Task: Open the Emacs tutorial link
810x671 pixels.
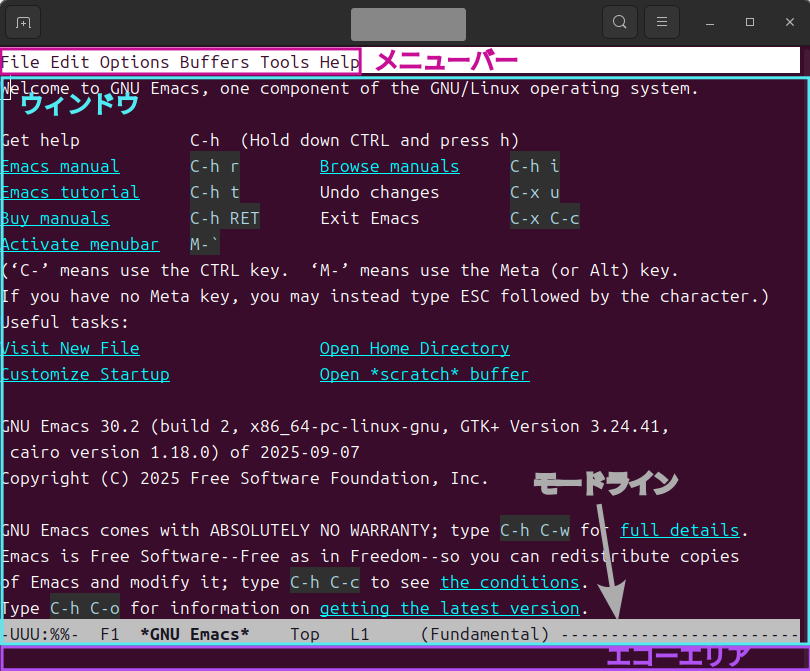Action: point(70,192)
